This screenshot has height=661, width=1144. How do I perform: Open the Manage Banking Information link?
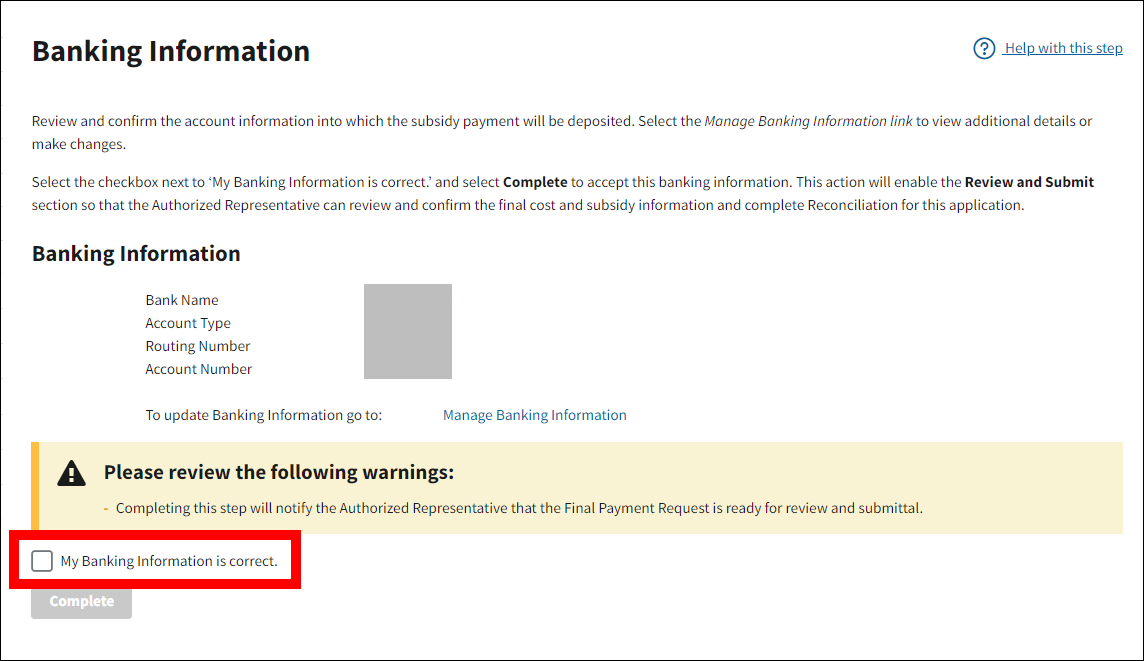click(x=534, y=415)
